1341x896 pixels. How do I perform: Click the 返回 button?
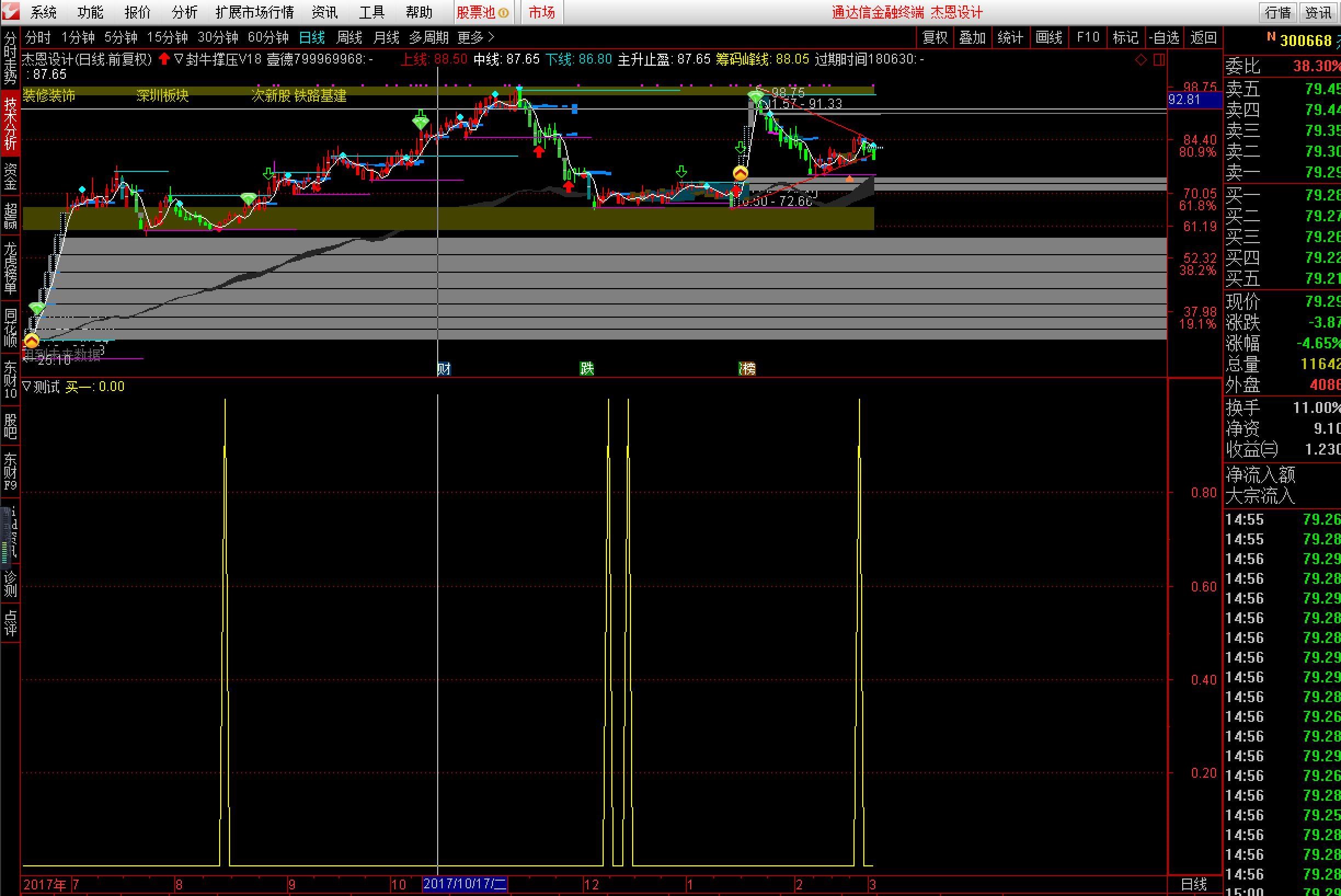pos(1204,38)
